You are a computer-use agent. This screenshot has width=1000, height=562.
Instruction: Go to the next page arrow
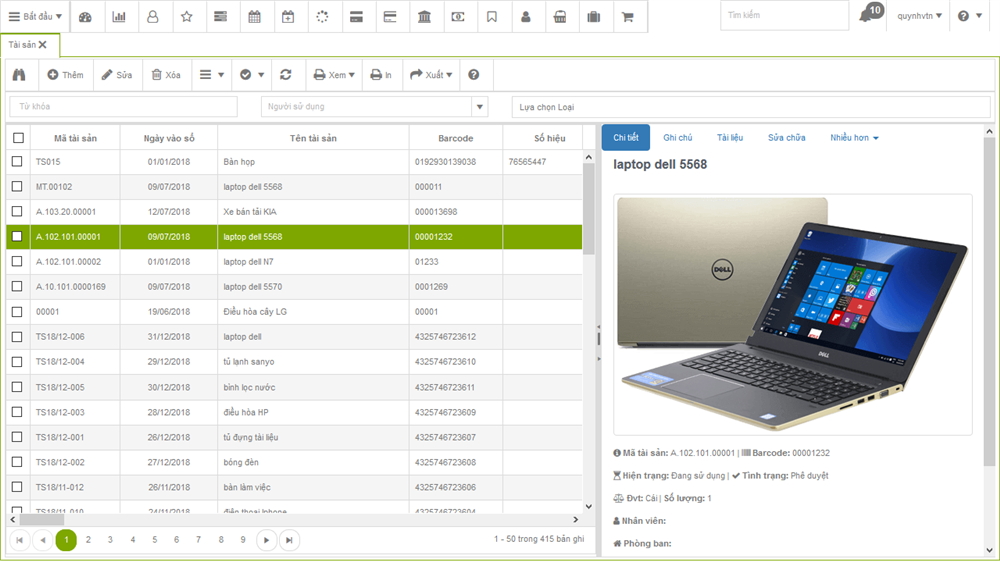coord(267,540)
